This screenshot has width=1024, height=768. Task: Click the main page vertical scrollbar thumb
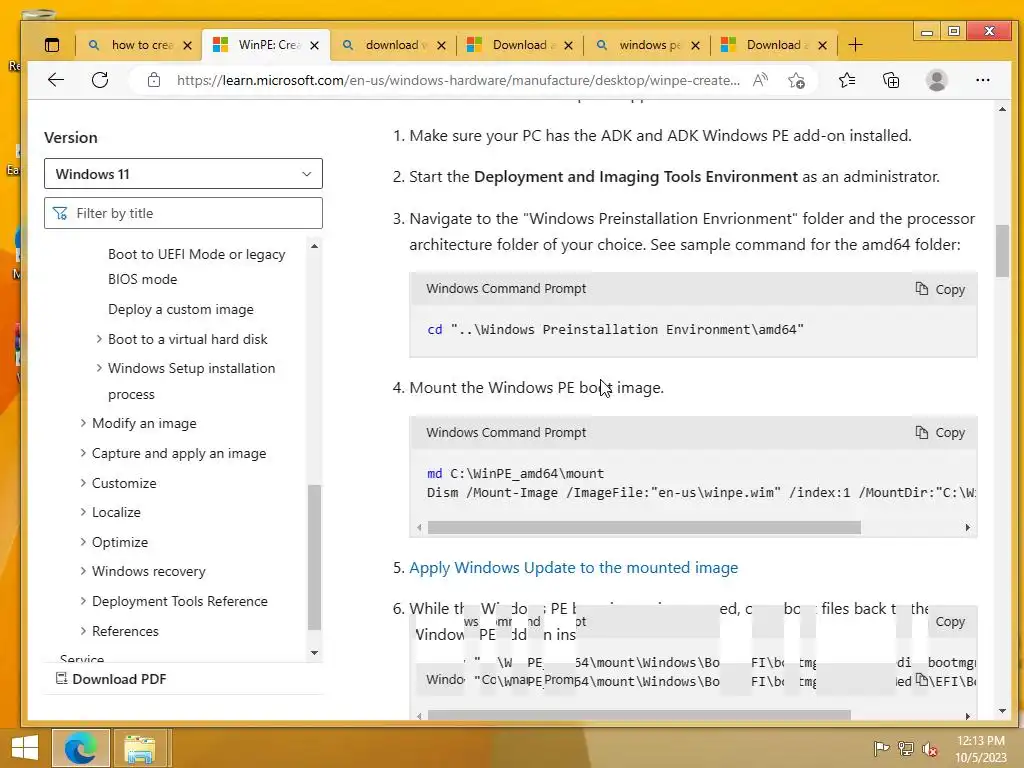tap(1002, 251)
